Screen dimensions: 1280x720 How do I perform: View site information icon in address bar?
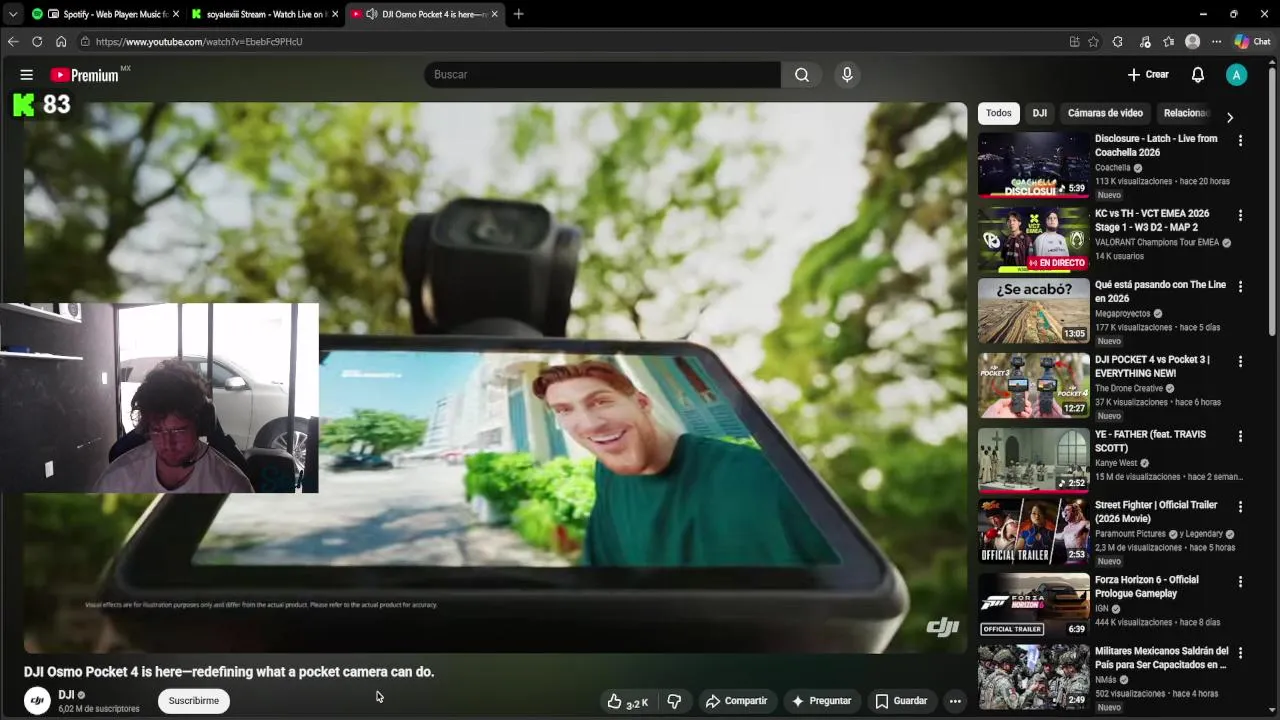[86, 42]
